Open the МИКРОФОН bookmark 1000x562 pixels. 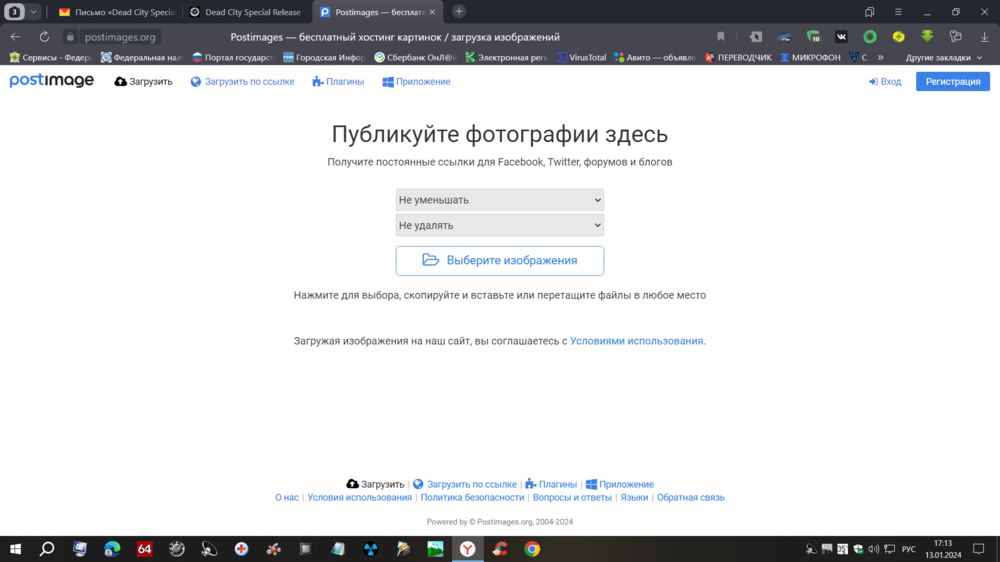pos(810,57)
